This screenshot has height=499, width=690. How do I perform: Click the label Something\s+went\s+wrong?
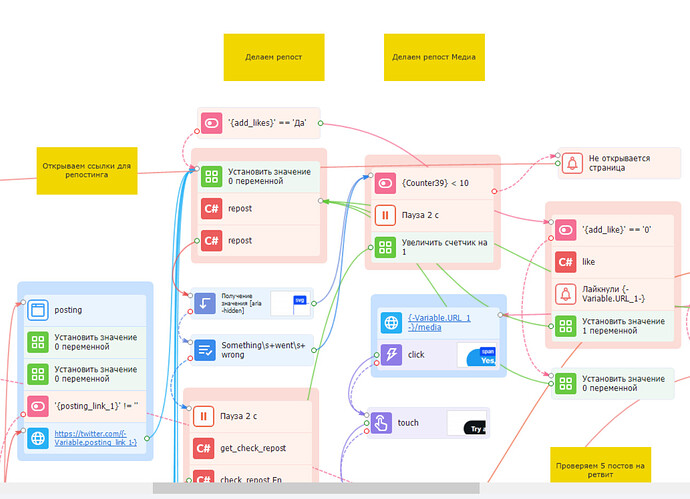tap(263, 350)
